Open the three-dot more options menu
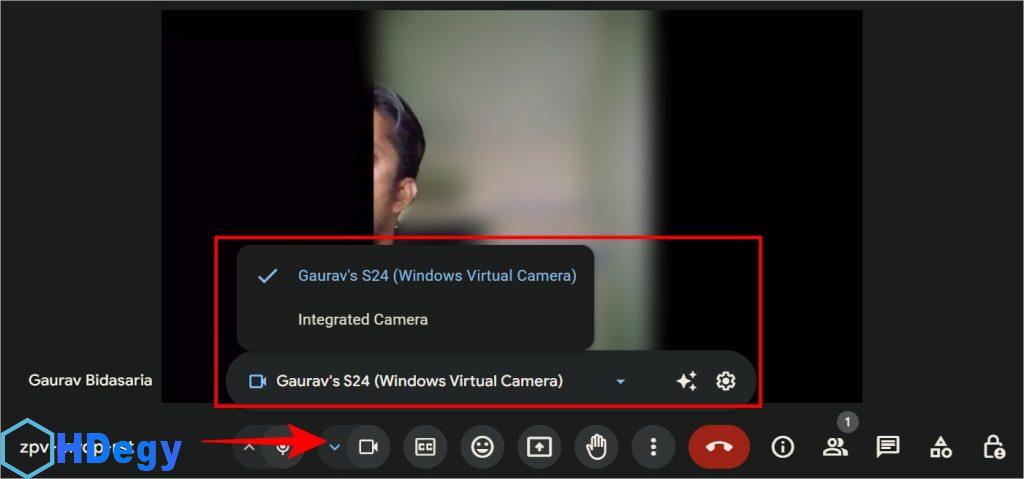1024x479 pixels. coord(653,447)
